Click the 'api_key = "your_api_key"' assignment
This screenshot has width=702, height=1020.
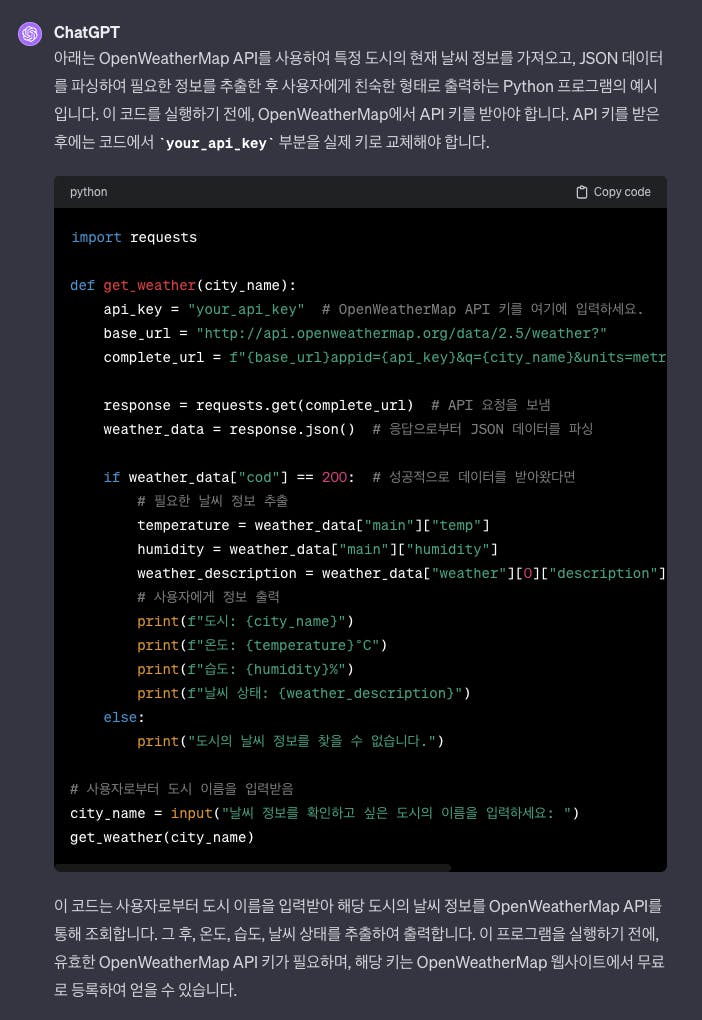click(x=204, y=309)
